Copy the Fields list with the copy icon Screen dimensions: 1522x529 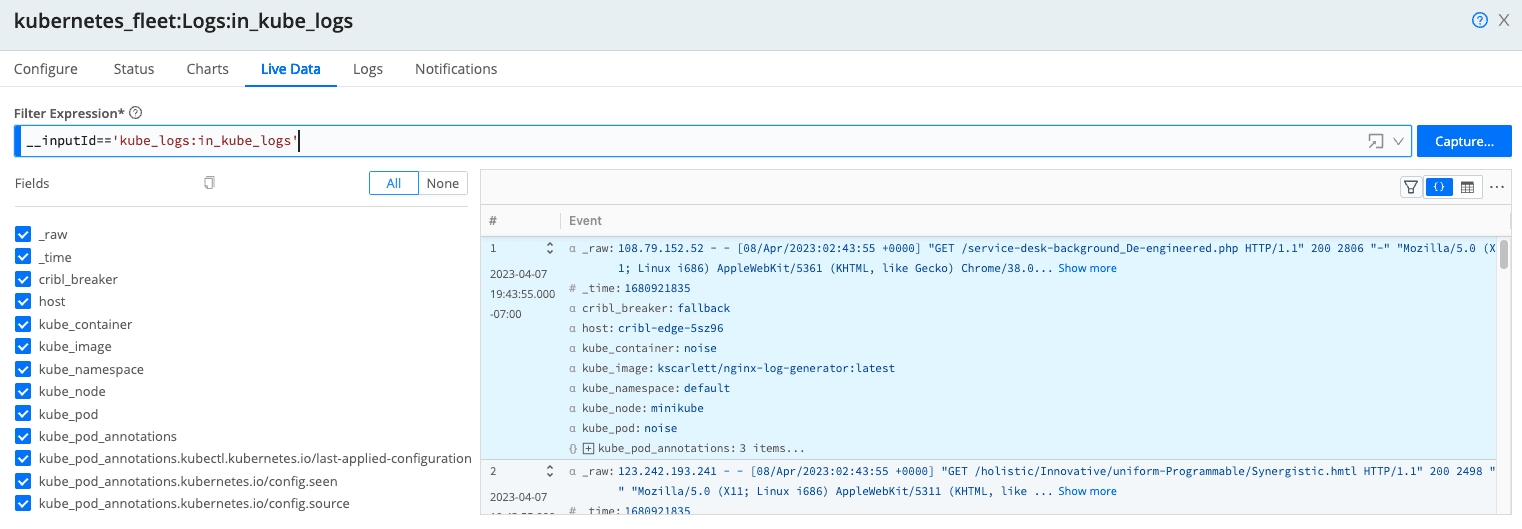point(209,183)
